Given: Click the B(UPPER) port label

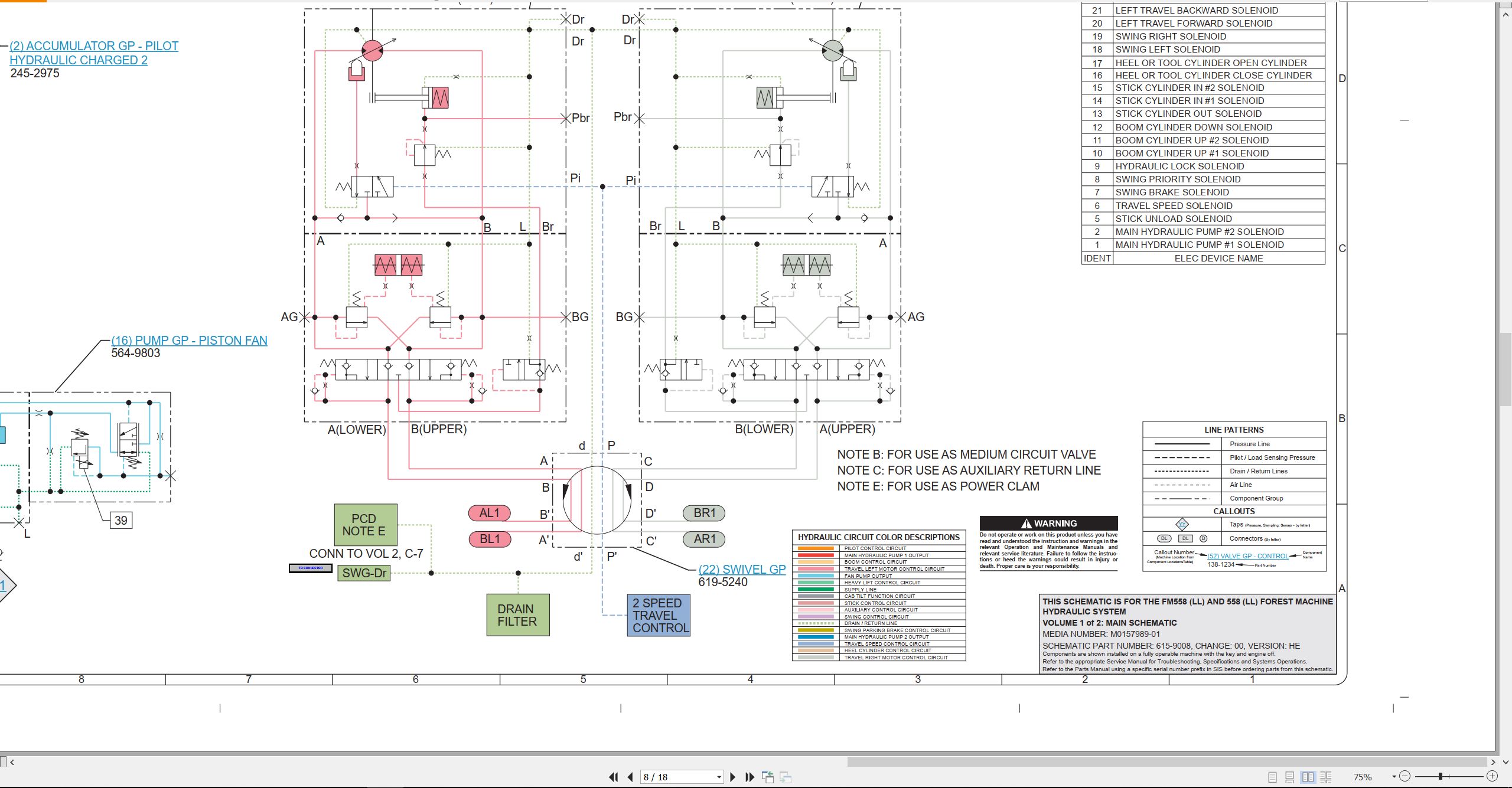Looking at the screenshot, I should click(439, 429).
